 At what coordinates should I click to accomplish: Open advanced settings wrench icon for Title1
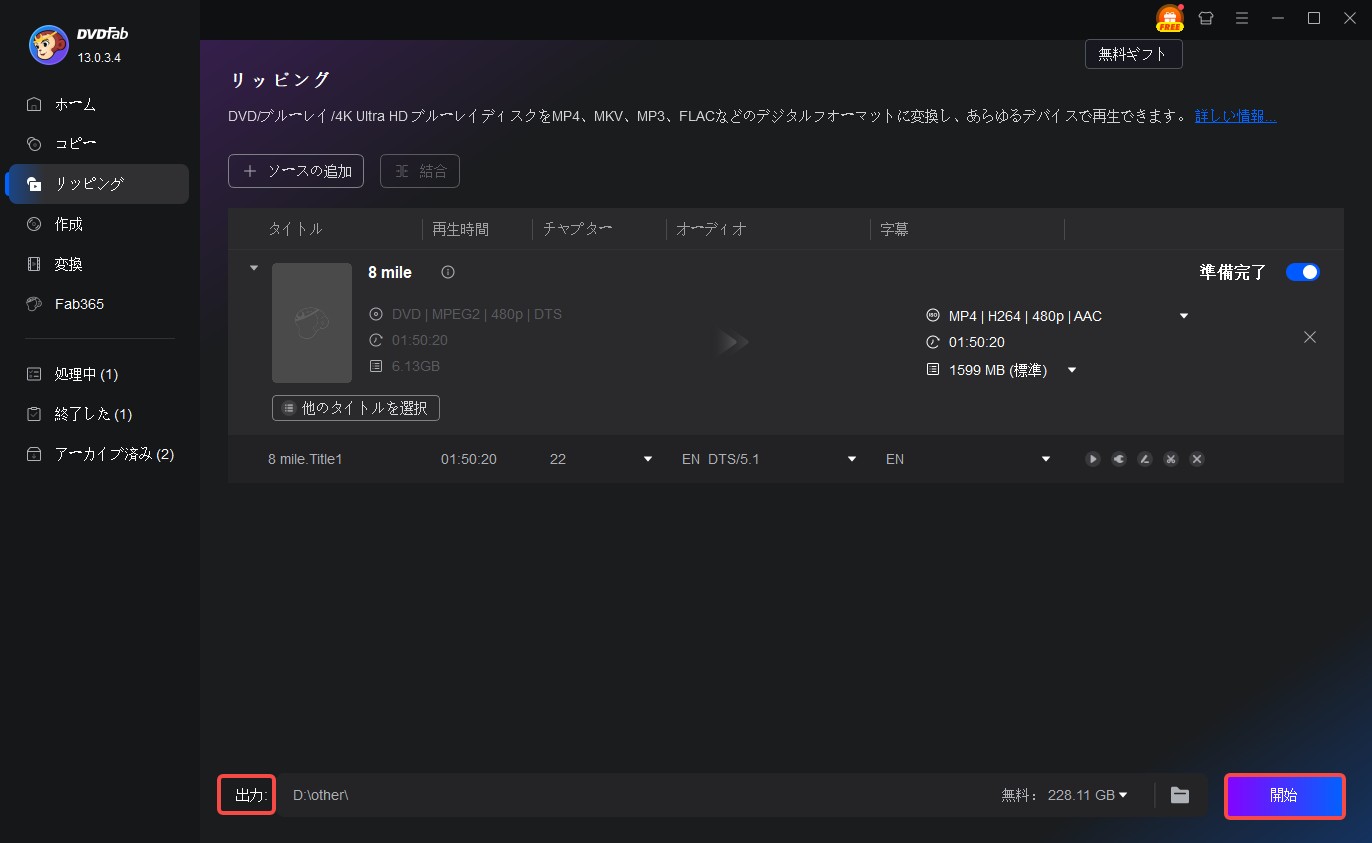[x=1119, y=459]
